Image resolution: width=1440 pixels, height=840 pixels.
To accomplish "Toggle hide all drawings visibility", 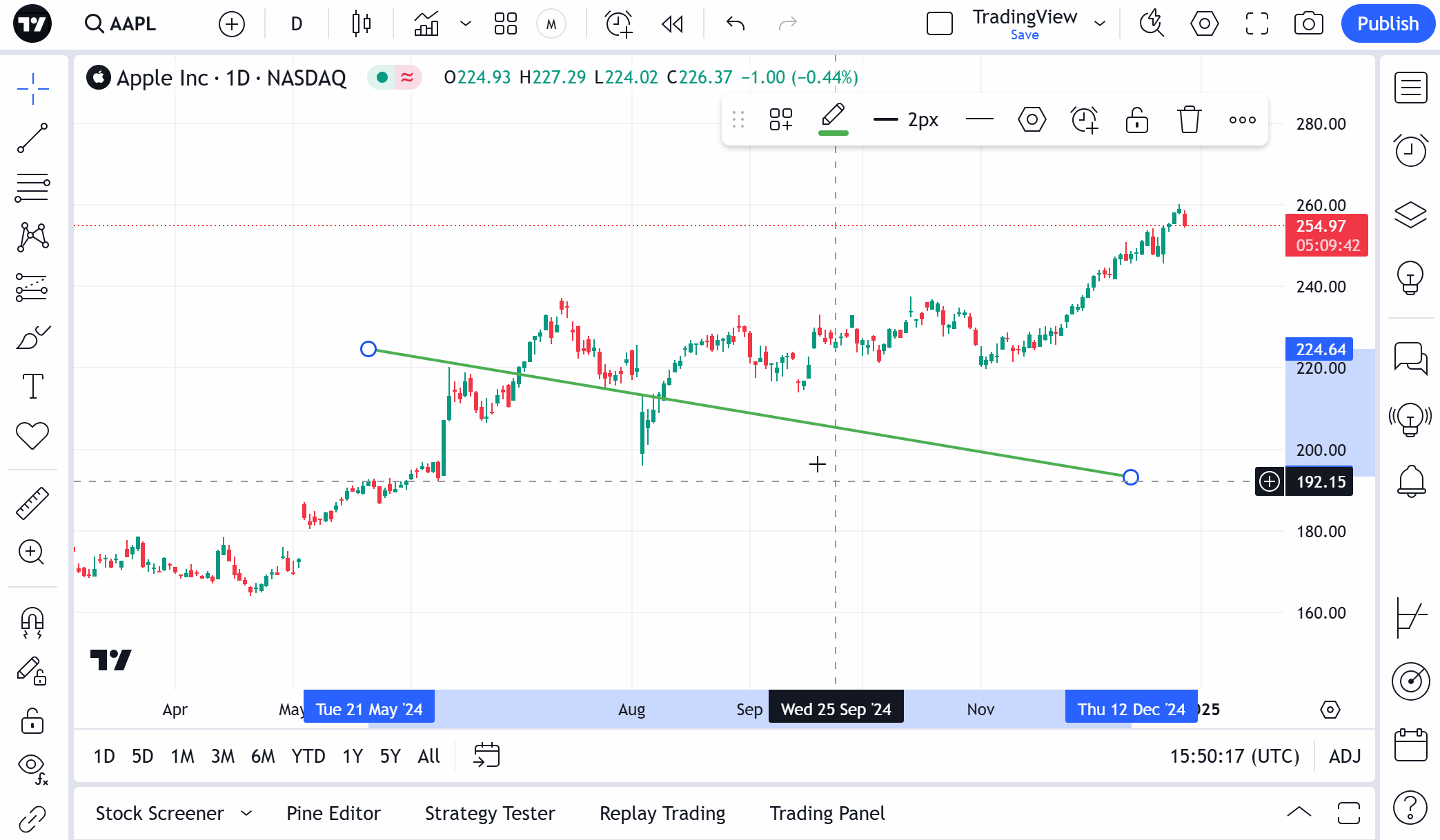I will (x=31, y=767).
